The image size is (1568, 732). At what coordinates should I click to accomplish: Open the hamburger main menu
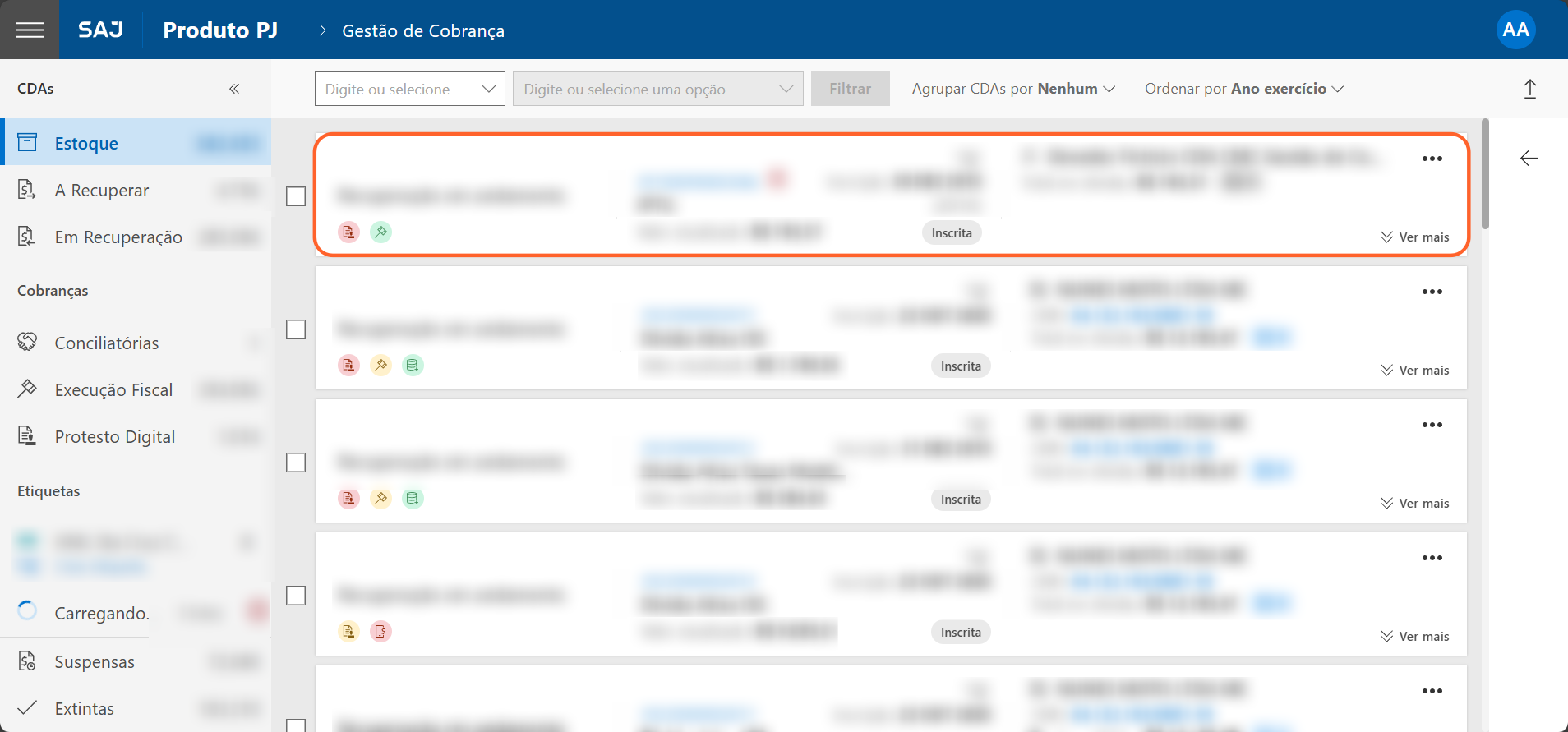click(30, 30)
